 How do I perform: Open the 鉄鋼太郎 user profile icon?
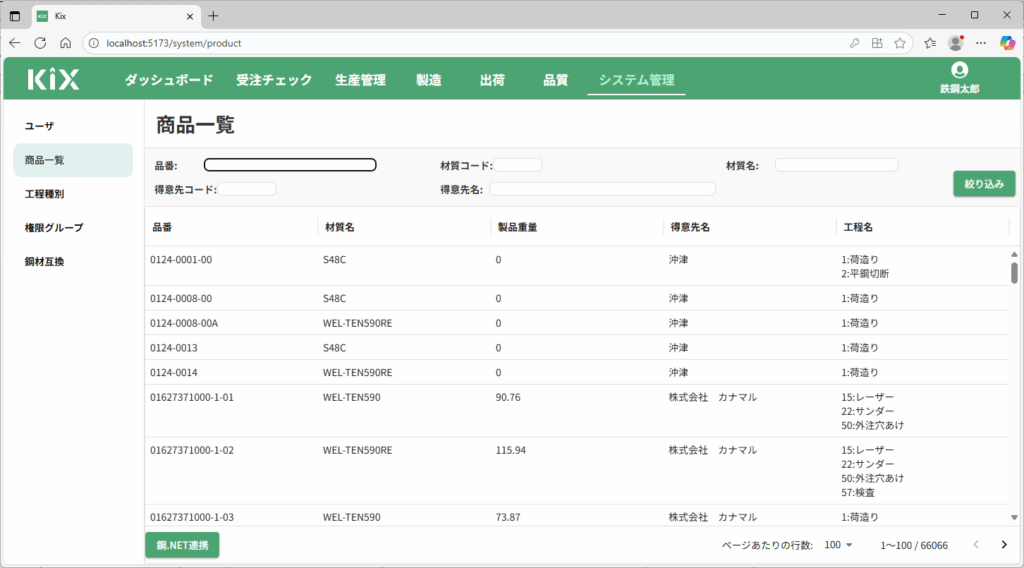[x=959, y=70]
